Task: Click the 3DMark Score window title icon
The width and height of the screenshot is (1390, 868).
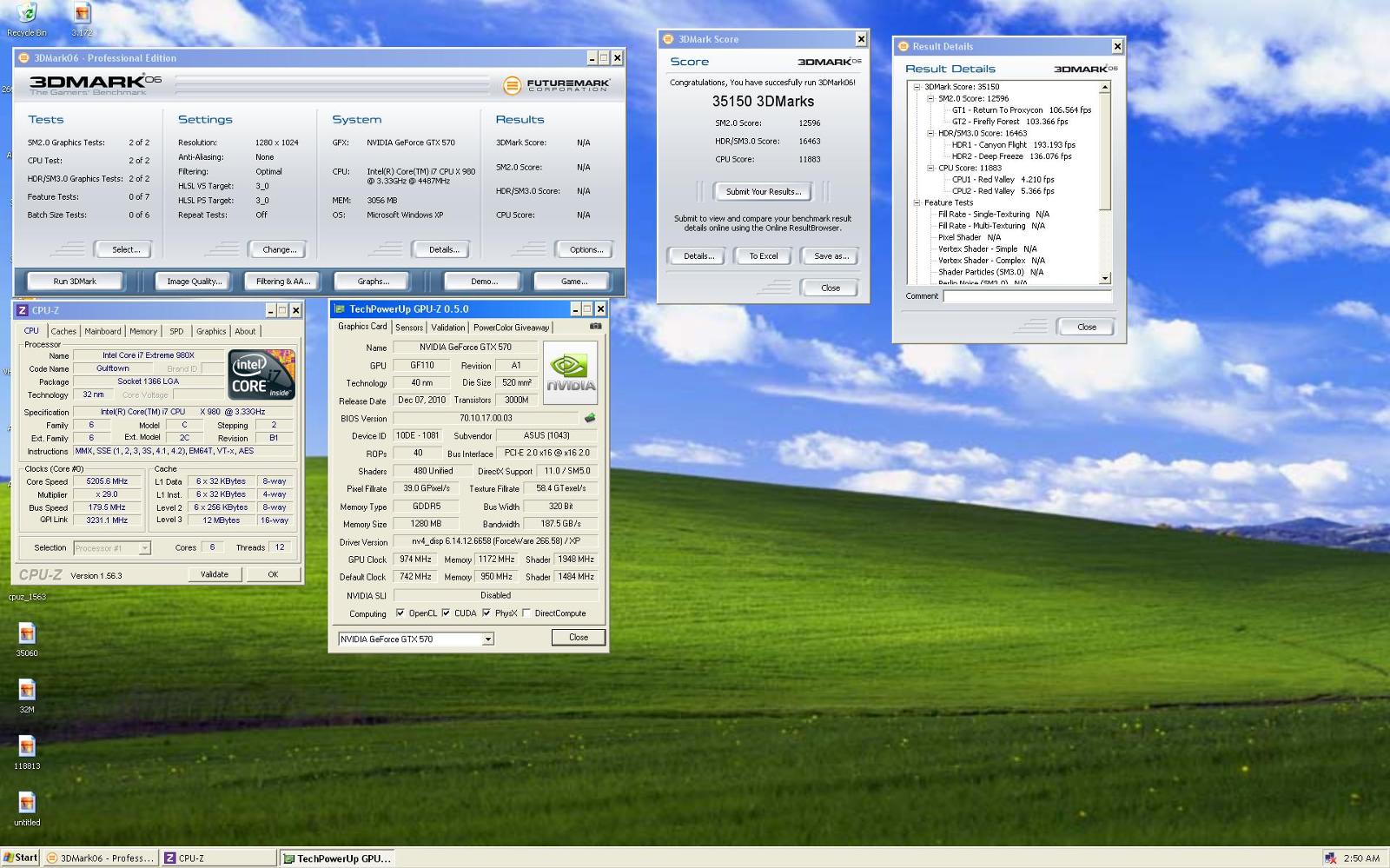Action: (668, 39)
